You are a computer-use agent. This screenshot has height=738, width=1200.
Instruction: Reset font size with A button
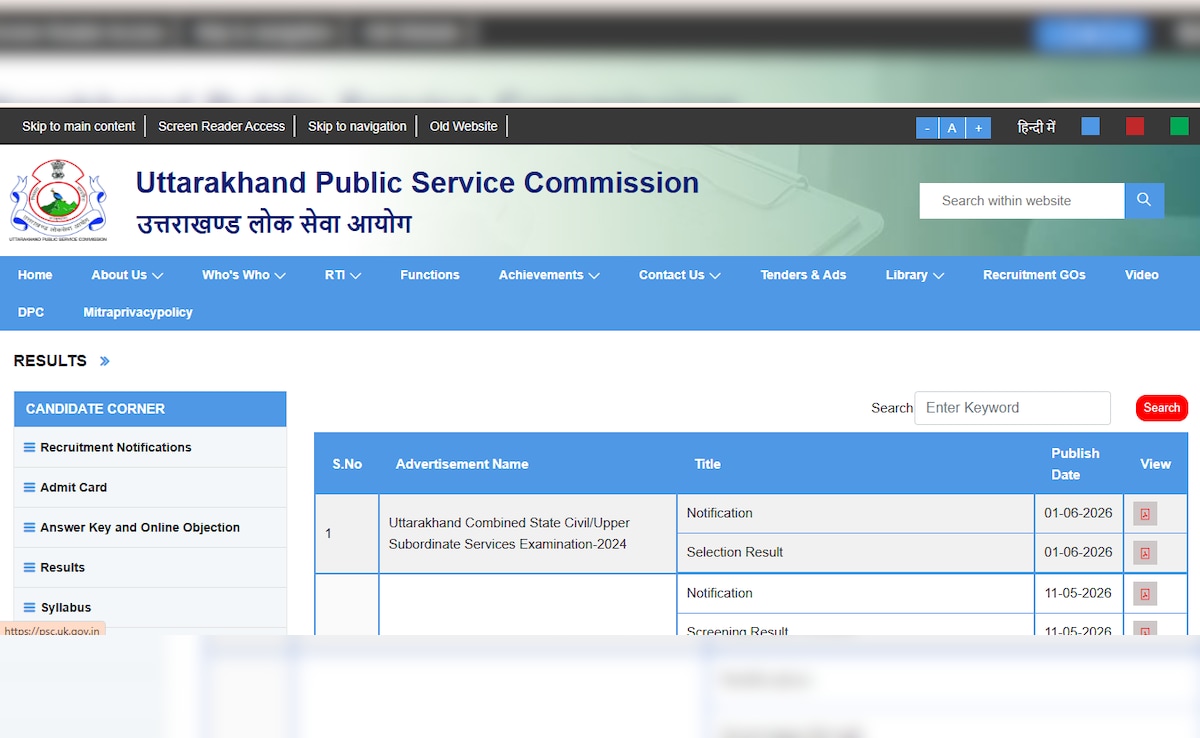coord(952,128)
